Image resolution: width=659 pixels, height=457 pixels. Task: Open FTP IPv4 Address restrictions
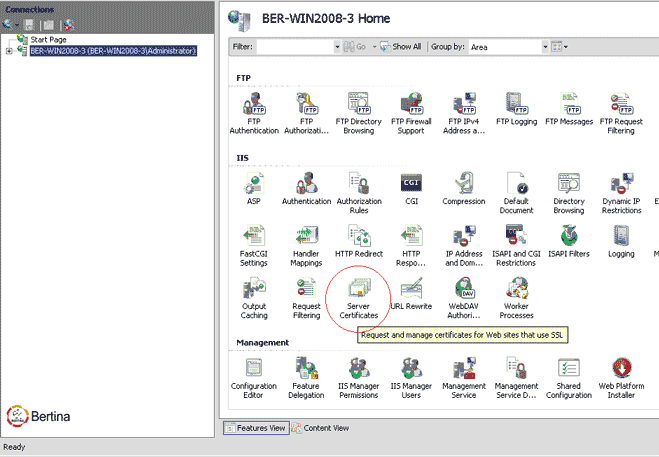(x=464, y=114)
